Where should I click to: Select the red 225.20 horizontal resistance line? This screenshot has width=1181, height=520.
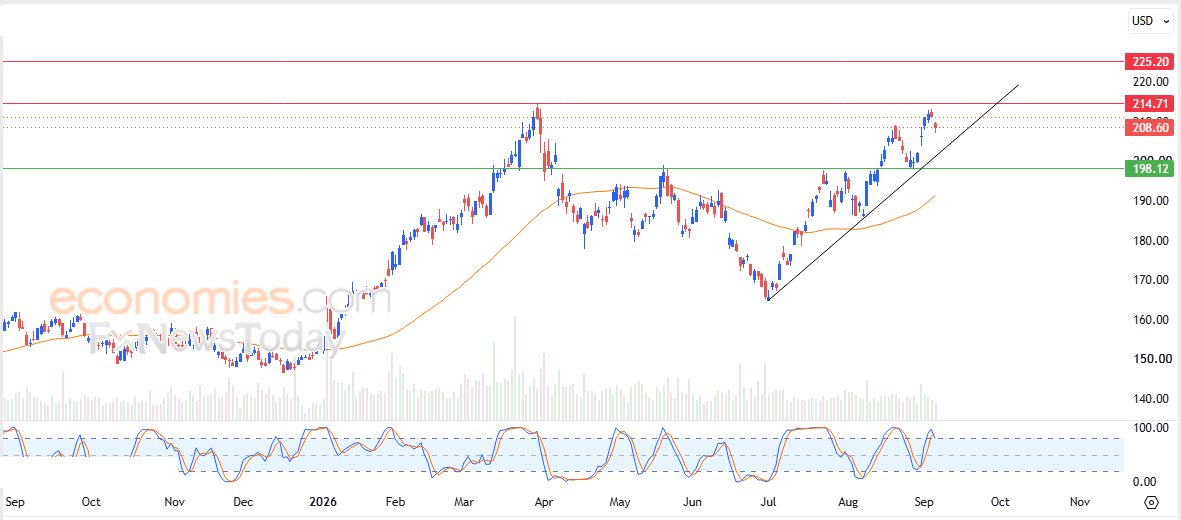pyautogui.click(x=562, y=62)
